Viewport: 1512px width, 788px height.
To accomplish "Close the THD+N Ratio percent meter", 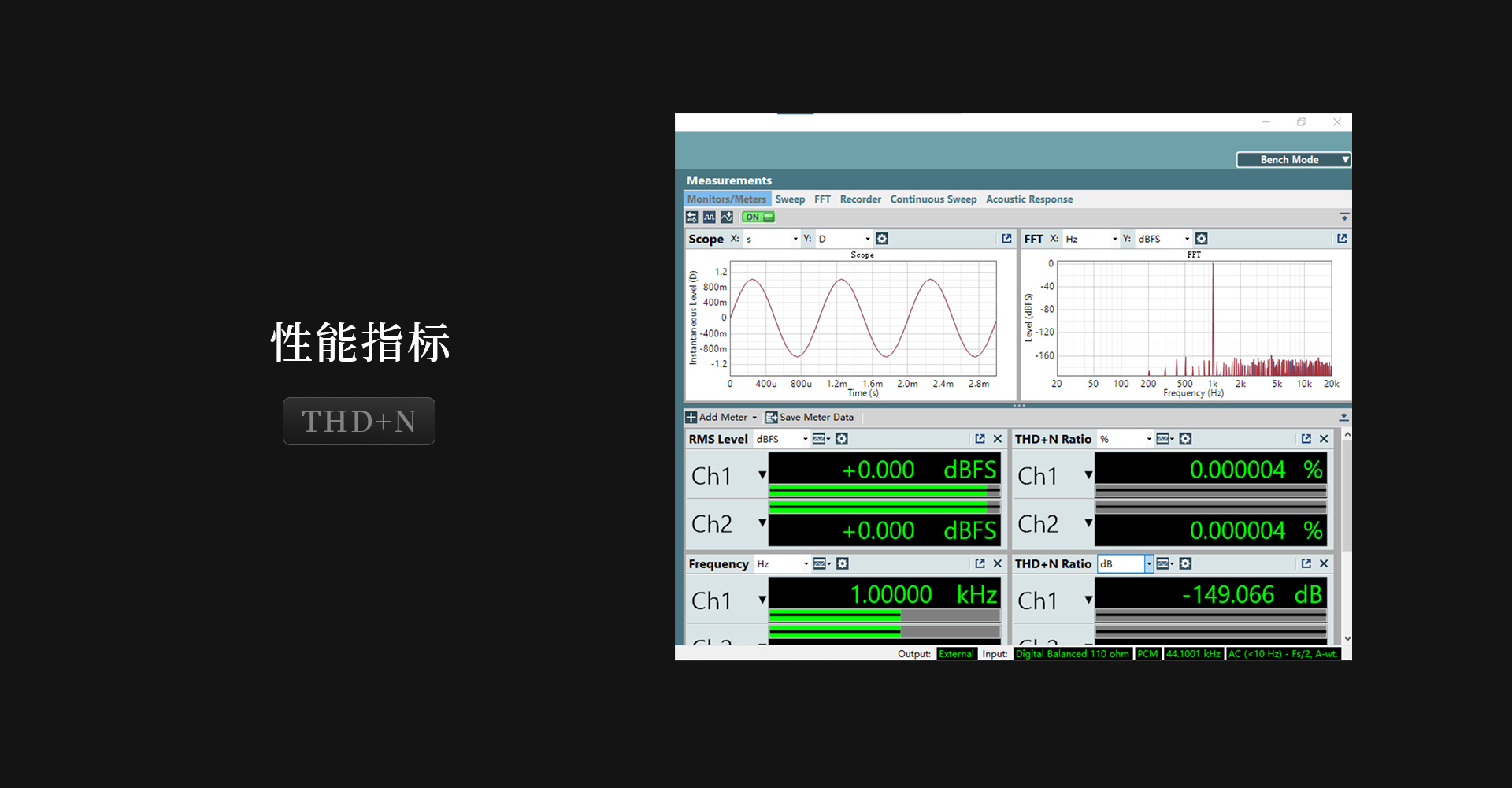I will pyautogui.click(x=1324, y=439).
